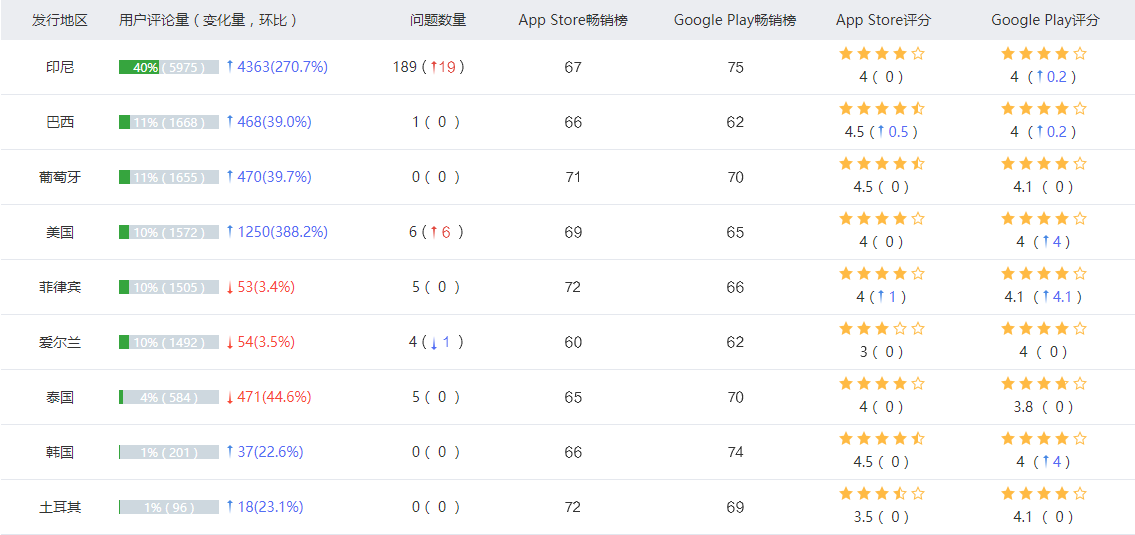
Task: Click Brazil's 468(39.0%) review change
Action: (x=274, y=122)
